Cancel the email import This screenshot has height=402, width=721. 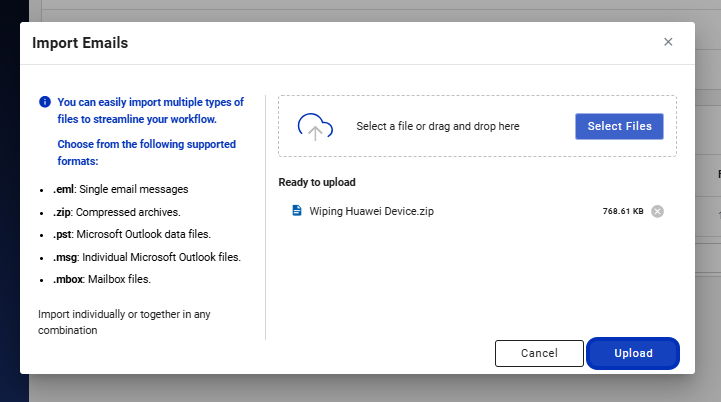tap(539, 353)
